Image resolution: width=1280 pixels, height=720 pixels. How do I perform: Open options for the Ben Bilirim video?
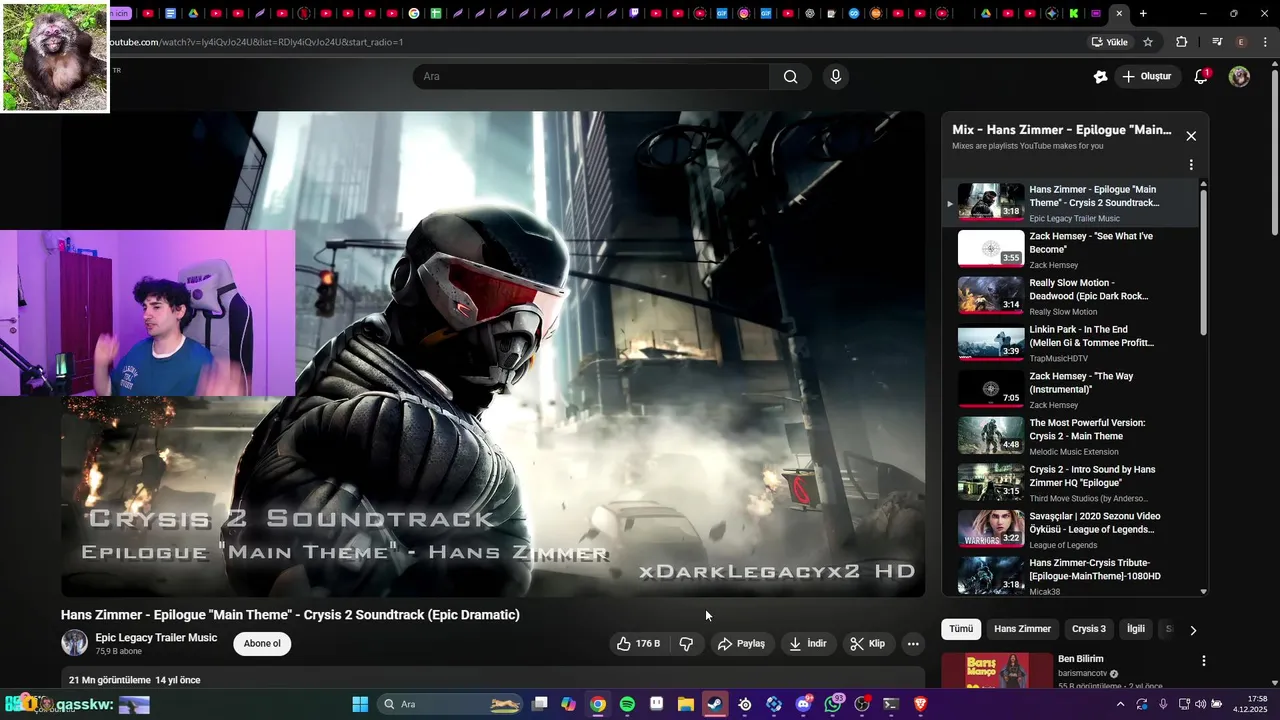[1204, 661]
